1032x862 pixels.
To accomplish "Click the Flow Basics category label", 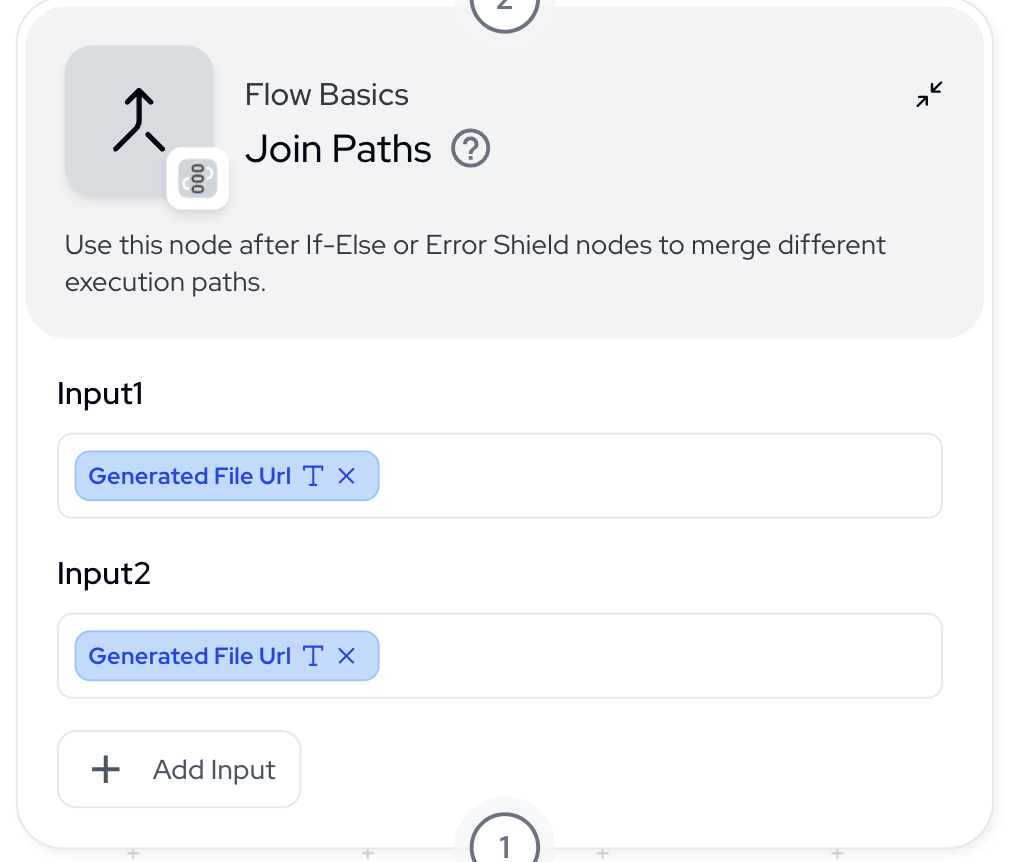I will pyautogui.click(x=326, y=95).
